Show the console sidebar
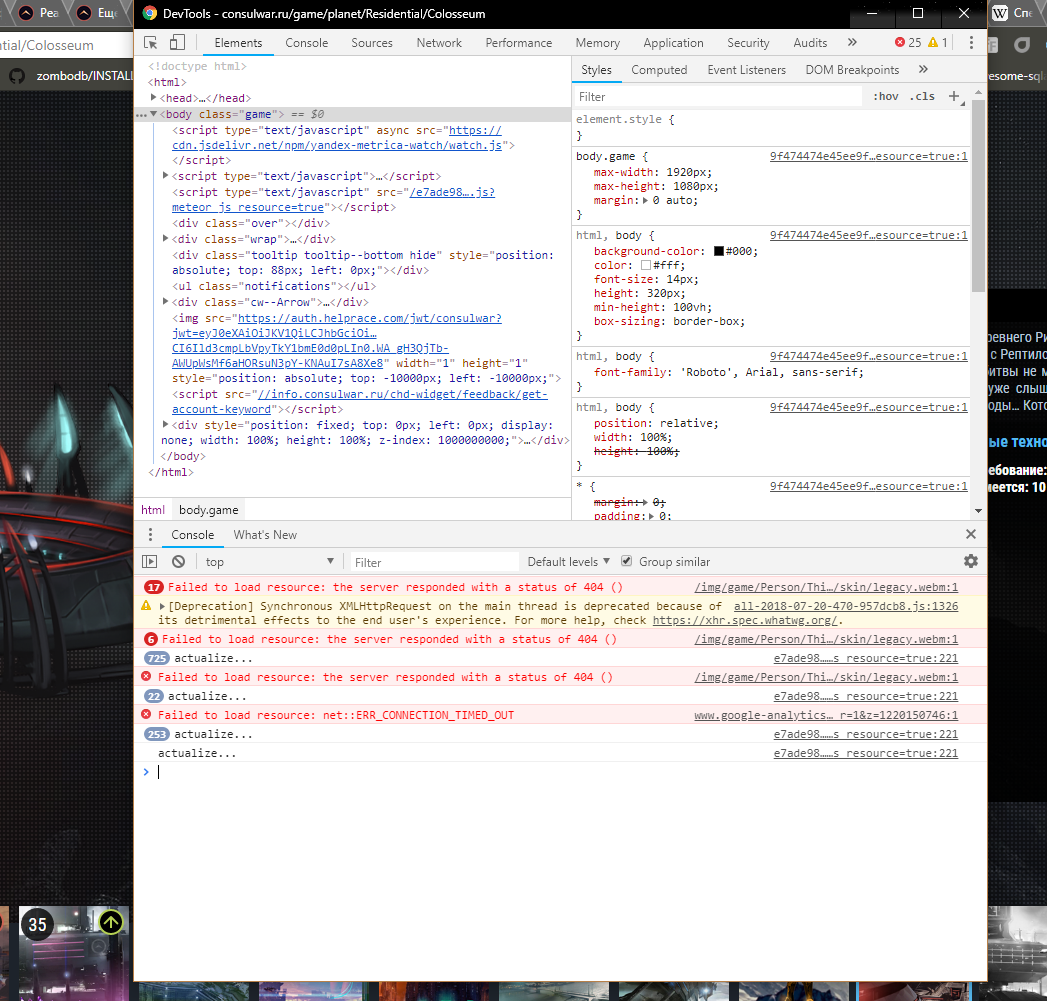Screen dimensions: 1047x1001 tap(149, 562)
